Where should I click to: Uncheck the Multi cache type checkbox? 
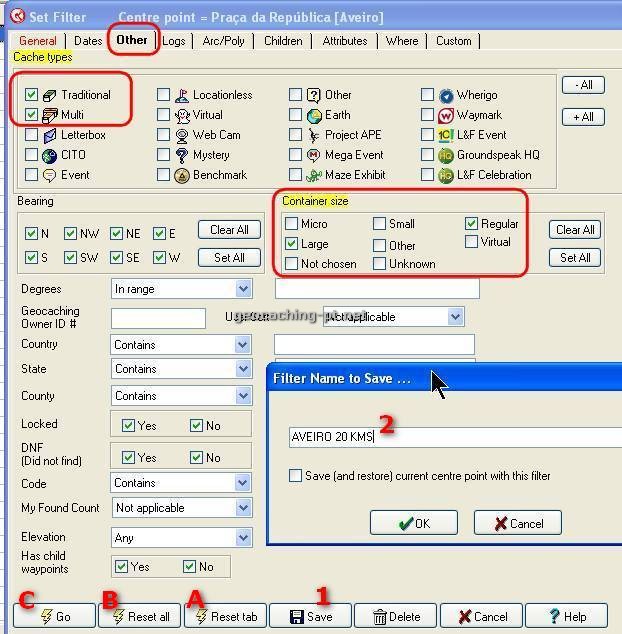coord(32,115)
